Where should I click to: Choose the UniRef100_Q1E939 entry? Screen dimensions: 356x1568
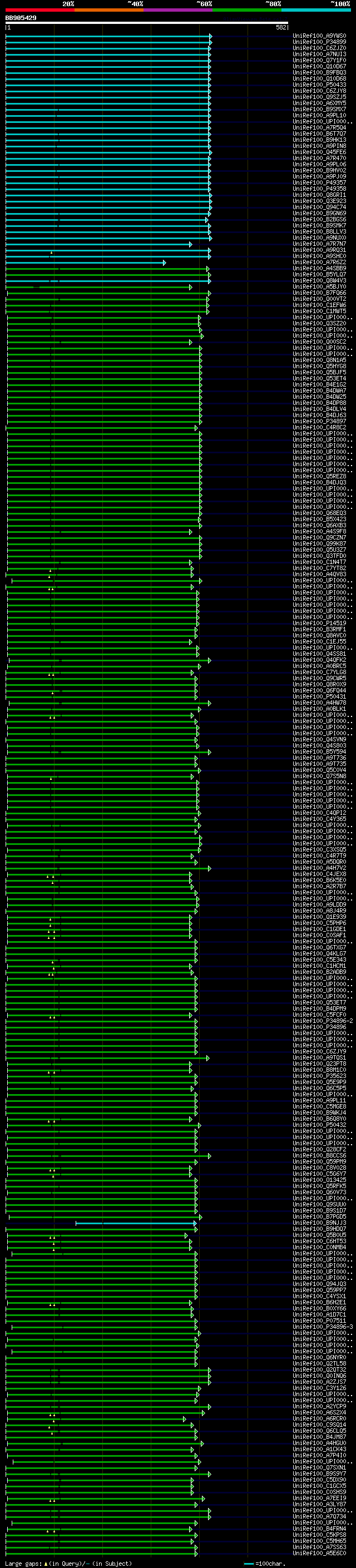coord(319,917)
